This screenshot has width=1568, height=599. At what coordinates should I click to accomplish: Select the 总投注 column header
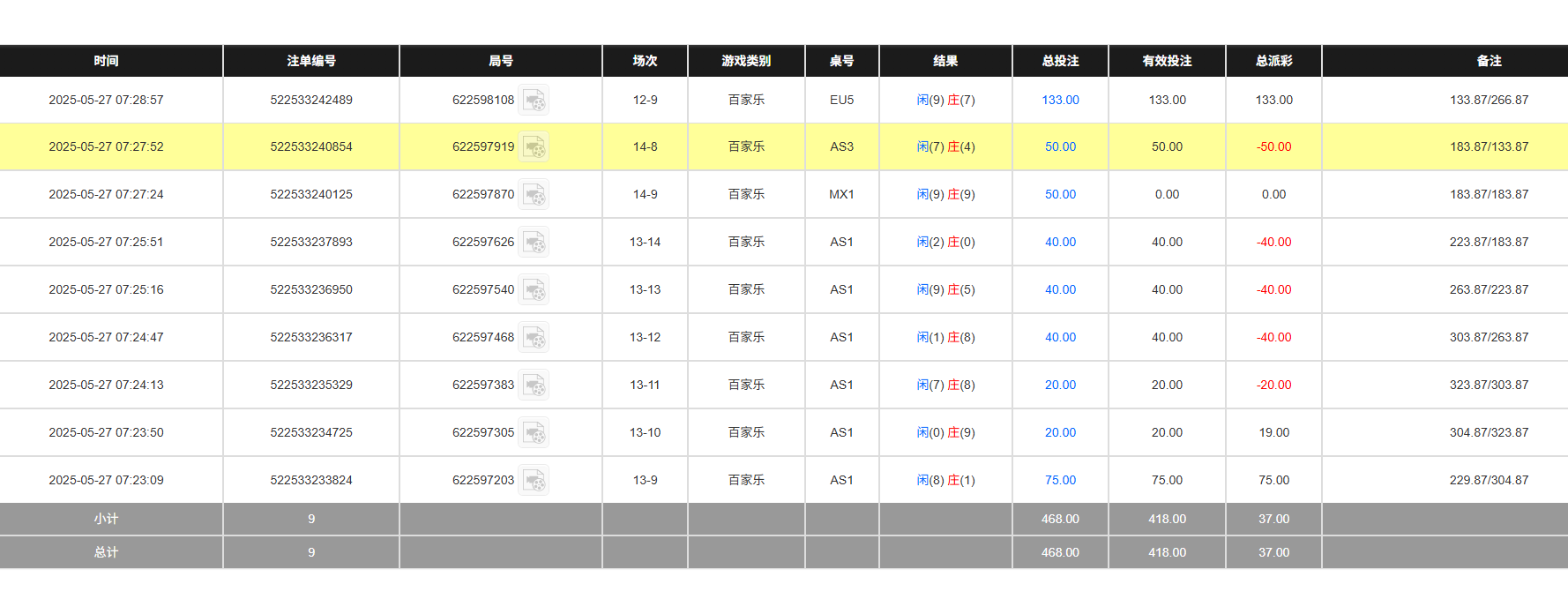[x=1060, y=61]
